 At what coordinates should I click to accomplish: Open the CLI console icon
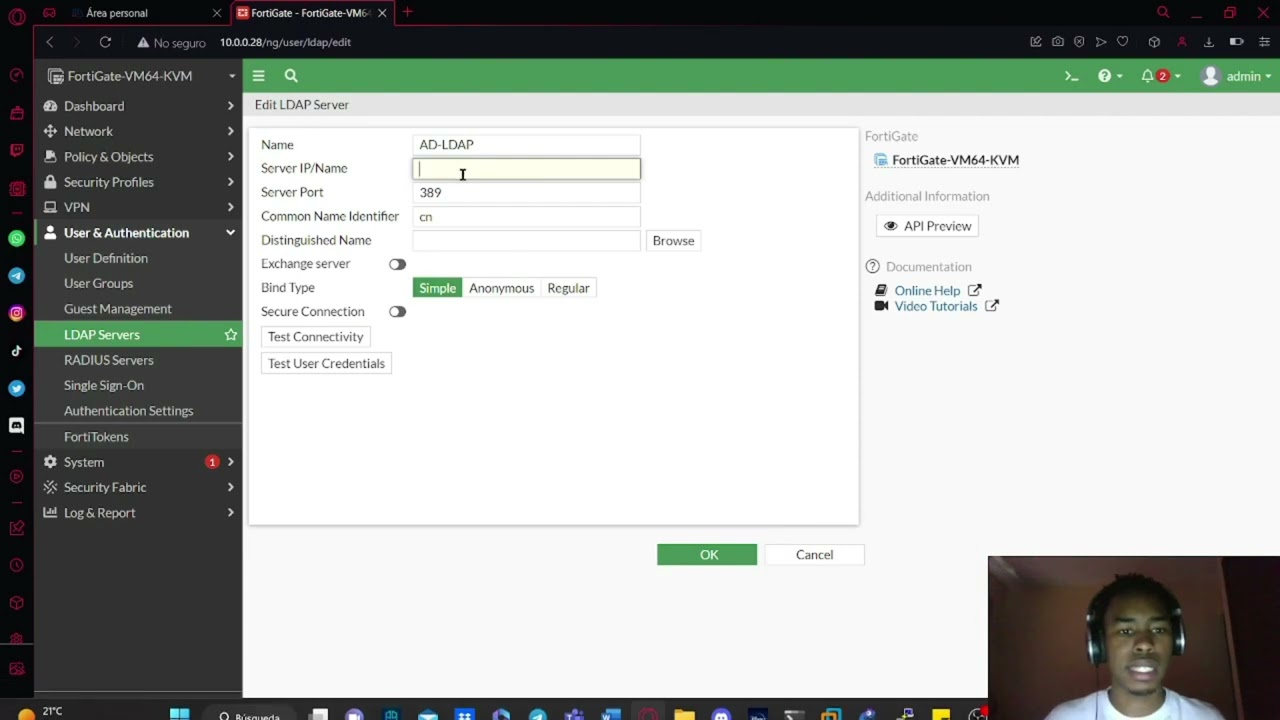pyautogui.click(x=1071, y=76)
